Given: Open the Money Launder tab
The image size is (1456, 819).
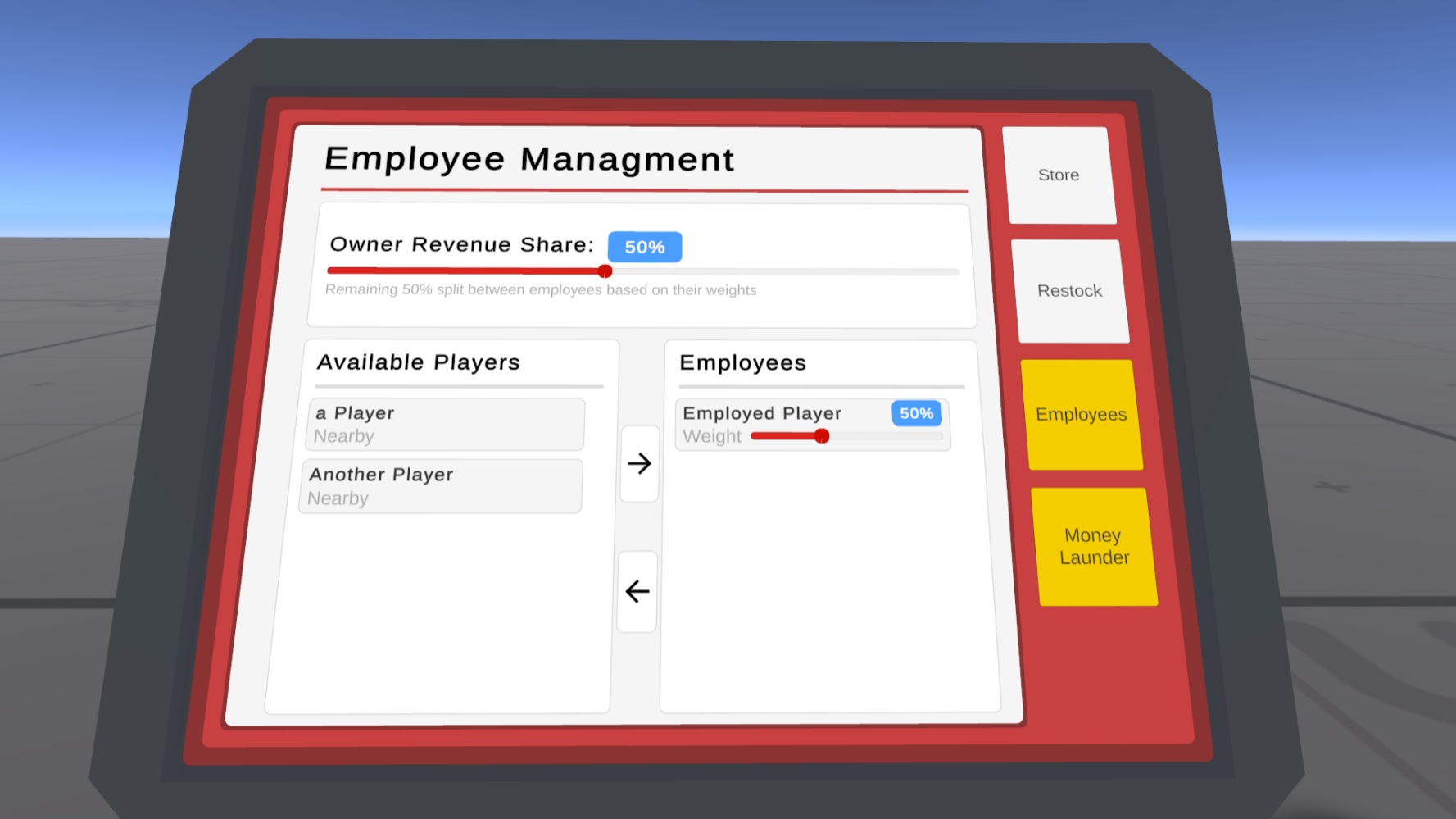Looking at the screenshot, I should pyautogui.click(x=1095, y=547).
